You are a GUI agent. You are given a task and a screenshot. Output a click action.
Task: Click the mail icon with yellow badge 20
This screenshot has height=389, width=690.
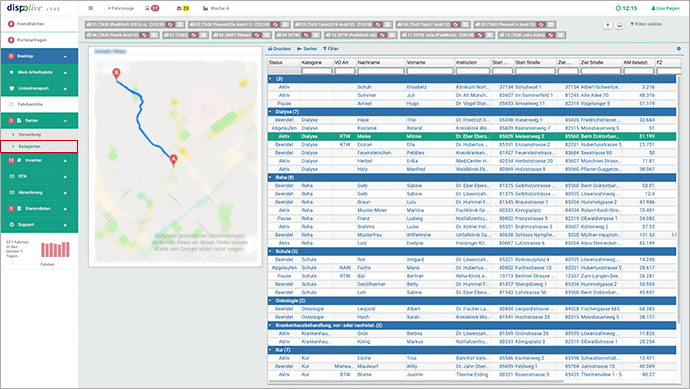pyautogui.click(x=183, y=8)
